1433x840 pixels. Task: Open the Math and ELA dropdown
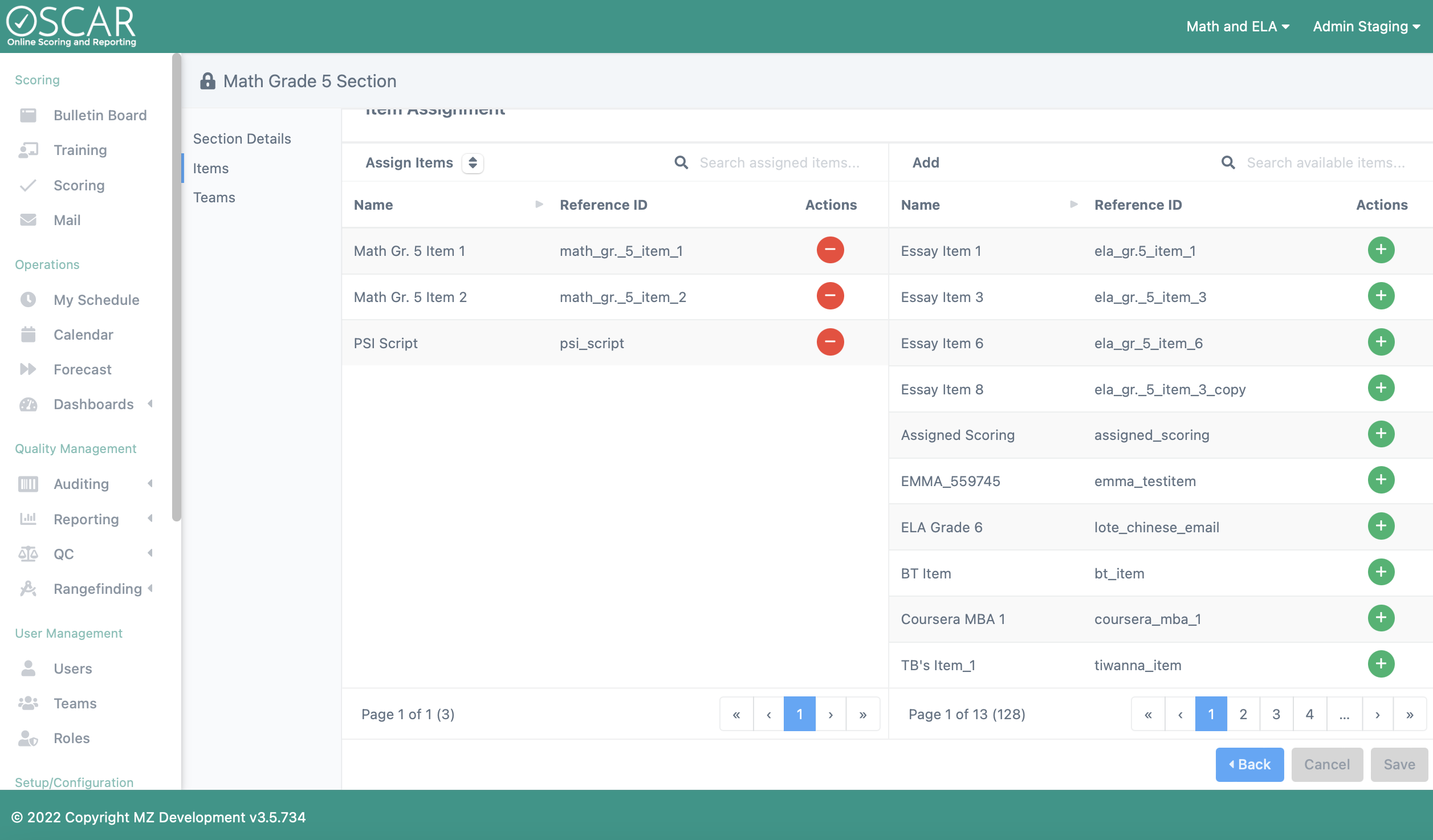click(x=1237, y=26)
